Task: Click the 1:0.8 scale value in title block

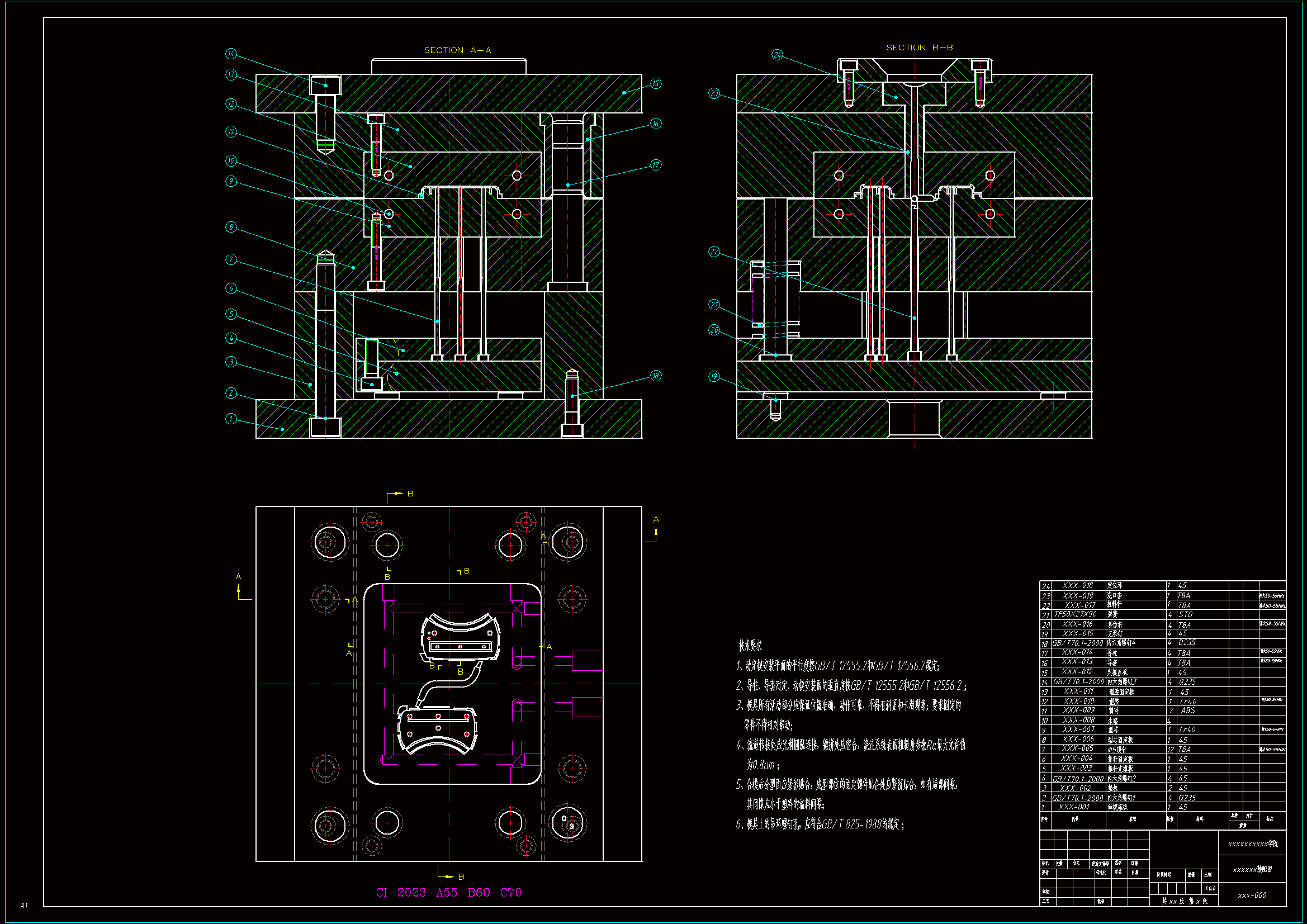Action: [x=1210, y=888]
